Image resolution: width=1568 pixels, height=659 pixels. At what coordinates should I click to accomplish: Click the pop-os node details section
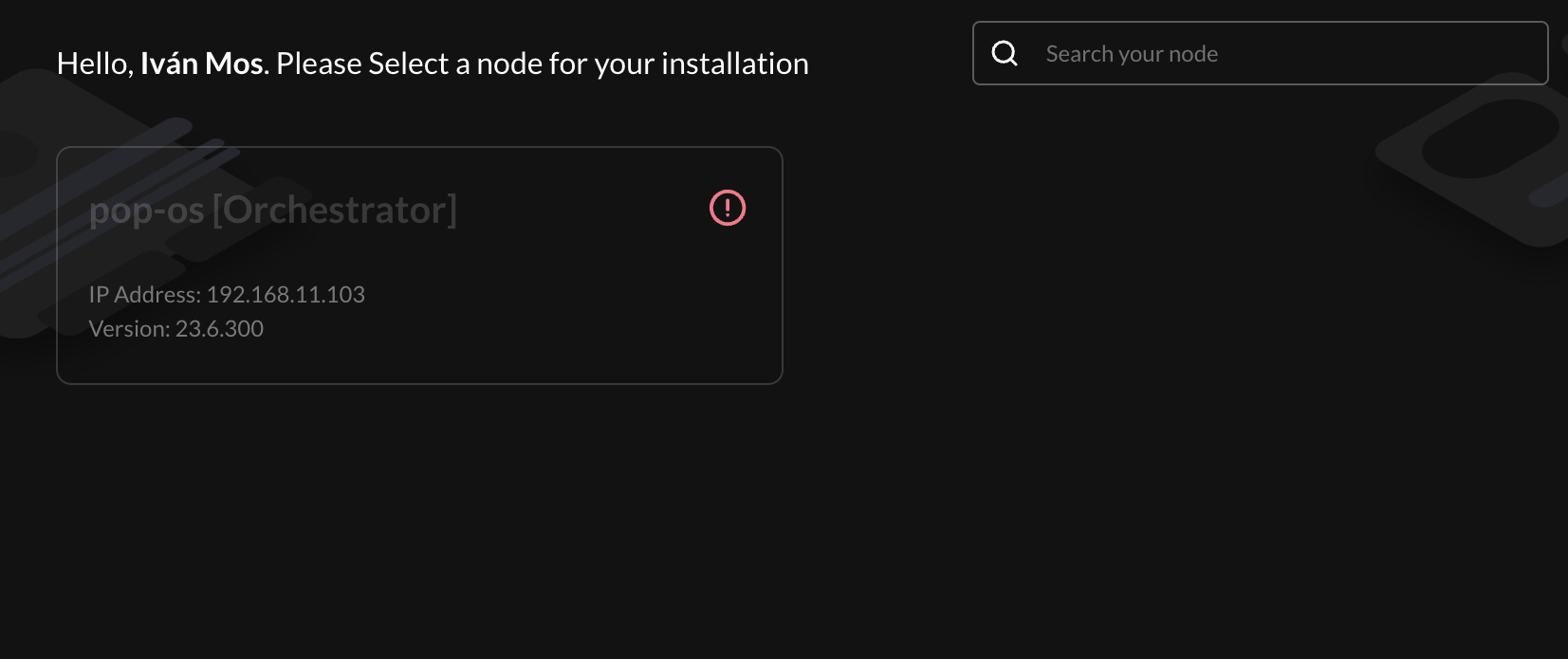point(227,311)
